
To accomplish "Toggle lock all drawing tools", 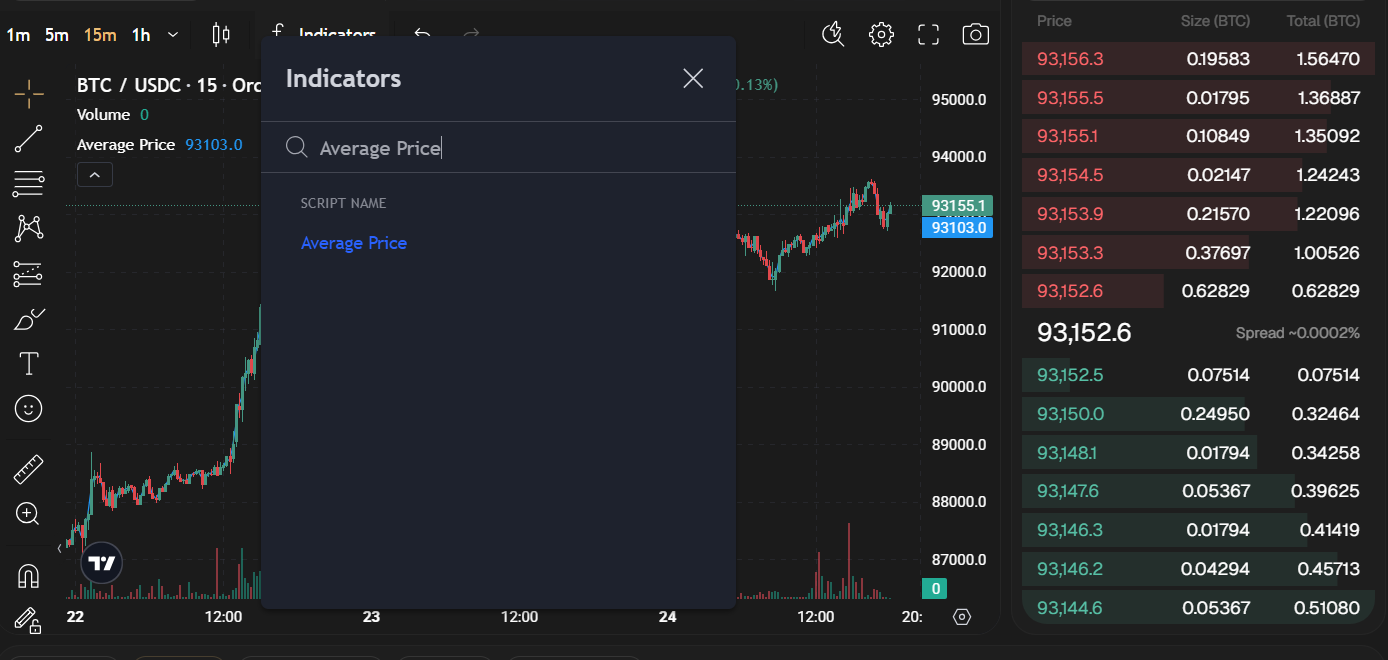I will (29, 621).
